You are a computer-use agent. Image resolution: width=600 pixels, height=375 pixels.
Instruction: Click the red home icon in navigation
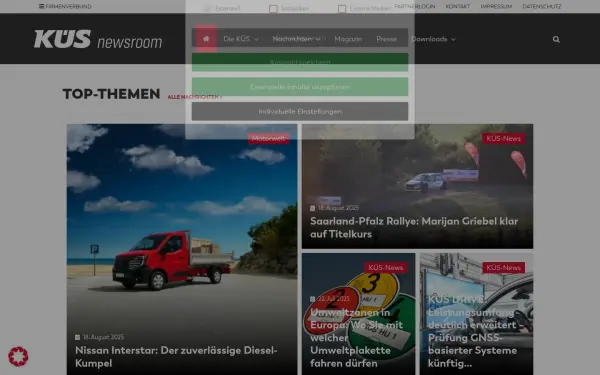pyautogui.click(x=206, y=39)
